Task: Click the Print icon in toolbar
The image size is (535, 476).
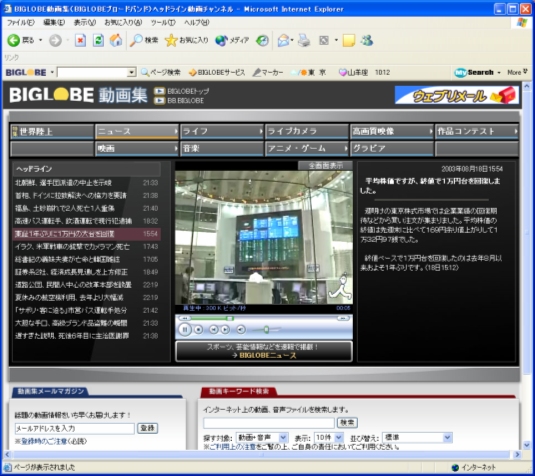Action: tap(304, 41)
